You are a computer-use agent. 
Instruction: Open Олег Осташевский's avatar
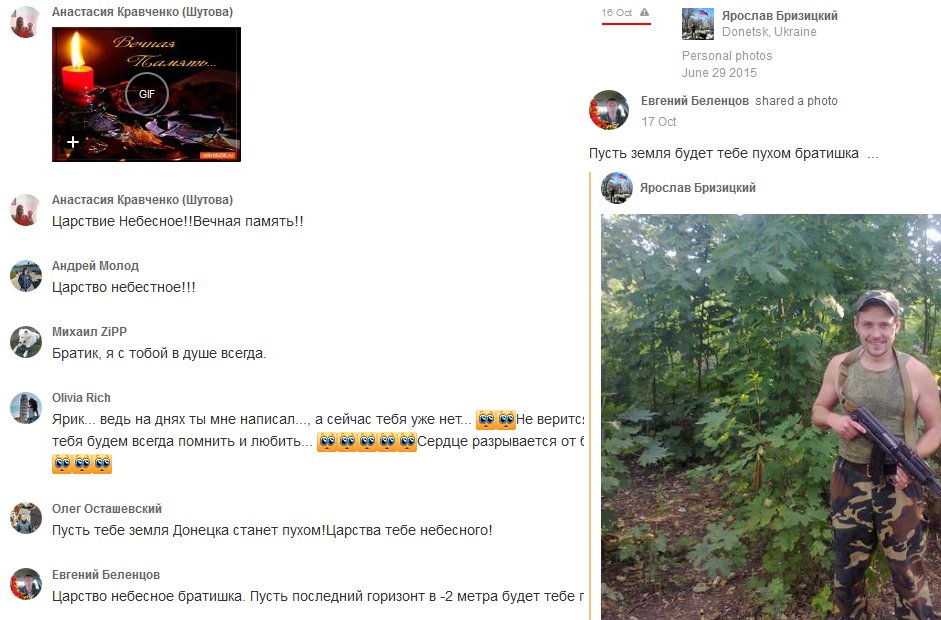tap(25, 519)
